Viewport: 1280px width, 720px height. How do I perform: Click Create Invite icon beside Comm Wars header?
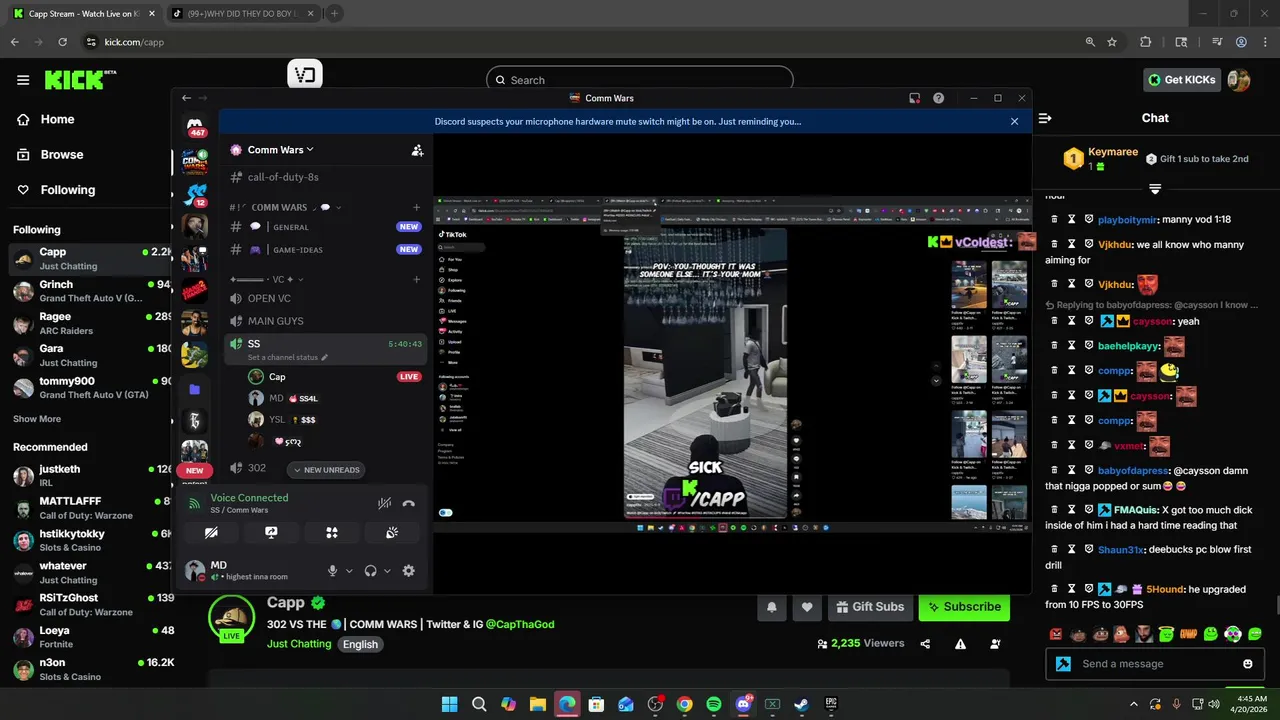[x=417, y=150]
